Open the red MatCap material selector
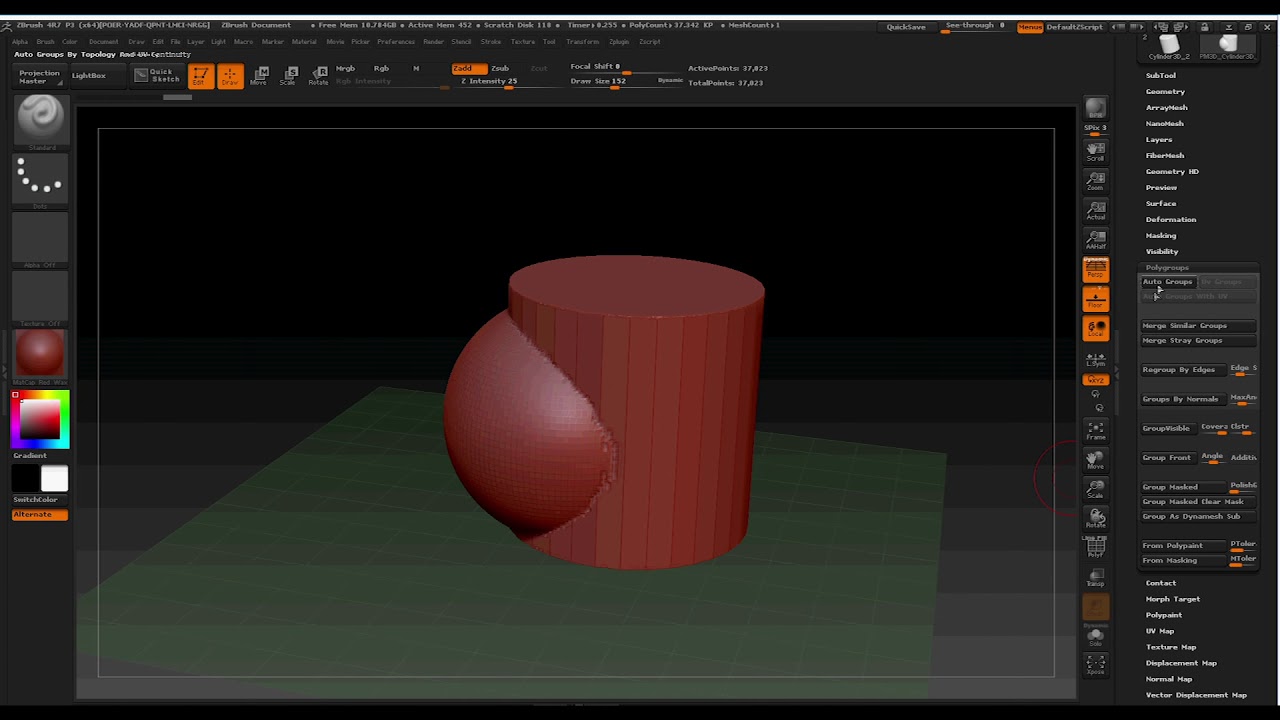Screen dimensions: 1280x720 (x=40, y=356)
